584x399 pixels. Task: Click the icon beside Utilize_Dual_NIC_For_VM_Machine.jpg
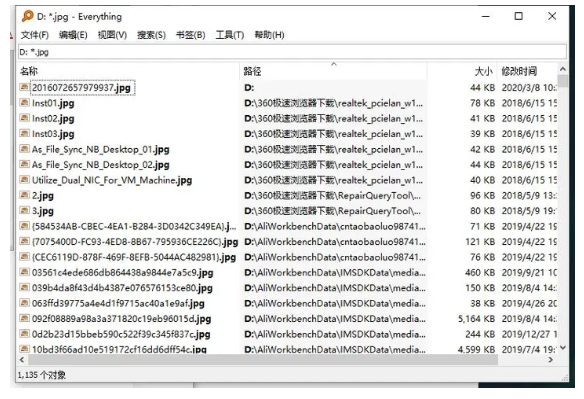tap(25, 180)
